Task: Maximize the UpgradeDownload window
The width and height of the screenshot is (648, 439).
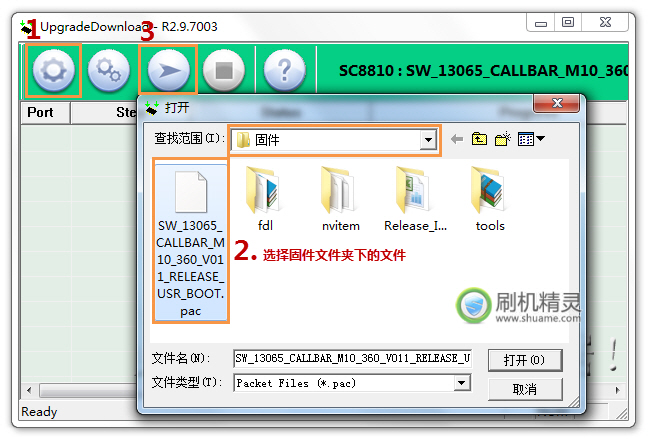Action: point(568,22)
